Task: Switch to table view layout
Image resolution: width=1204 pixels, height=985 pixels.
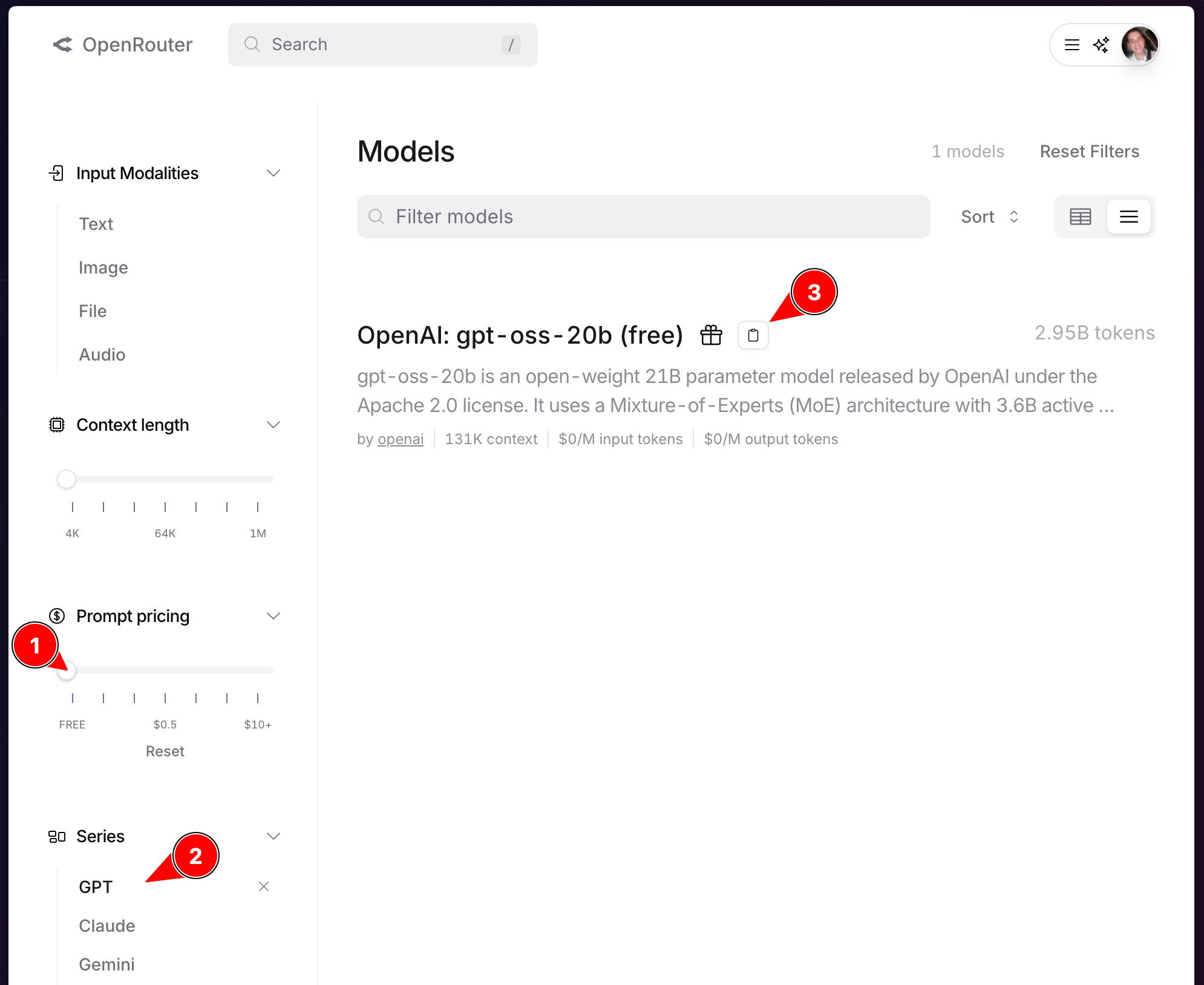Action: coord(1081,217)
